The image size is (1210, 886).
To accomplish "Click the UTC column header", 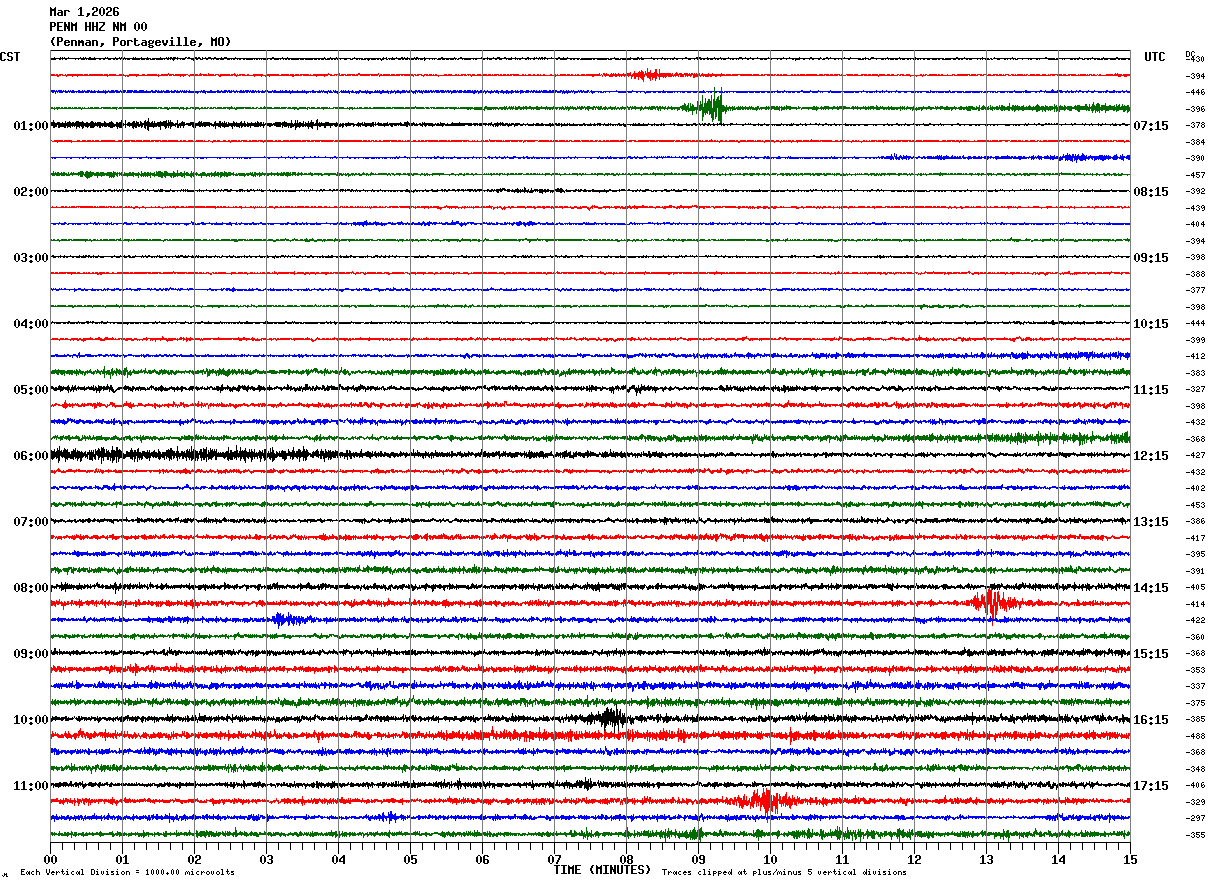I will pos(1155,57).
